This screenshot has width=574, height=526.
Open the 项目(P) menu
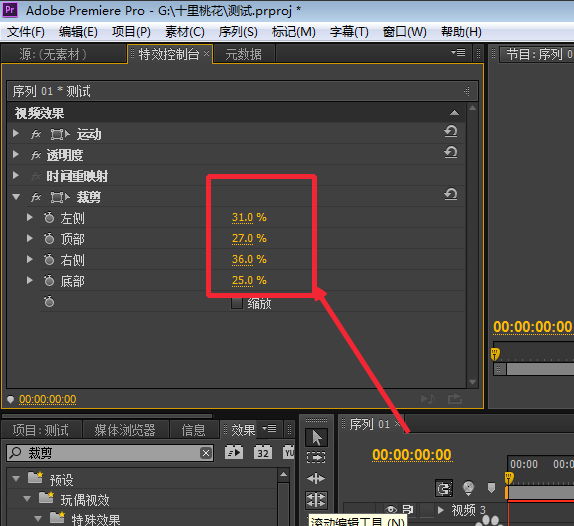coord(131,32)
